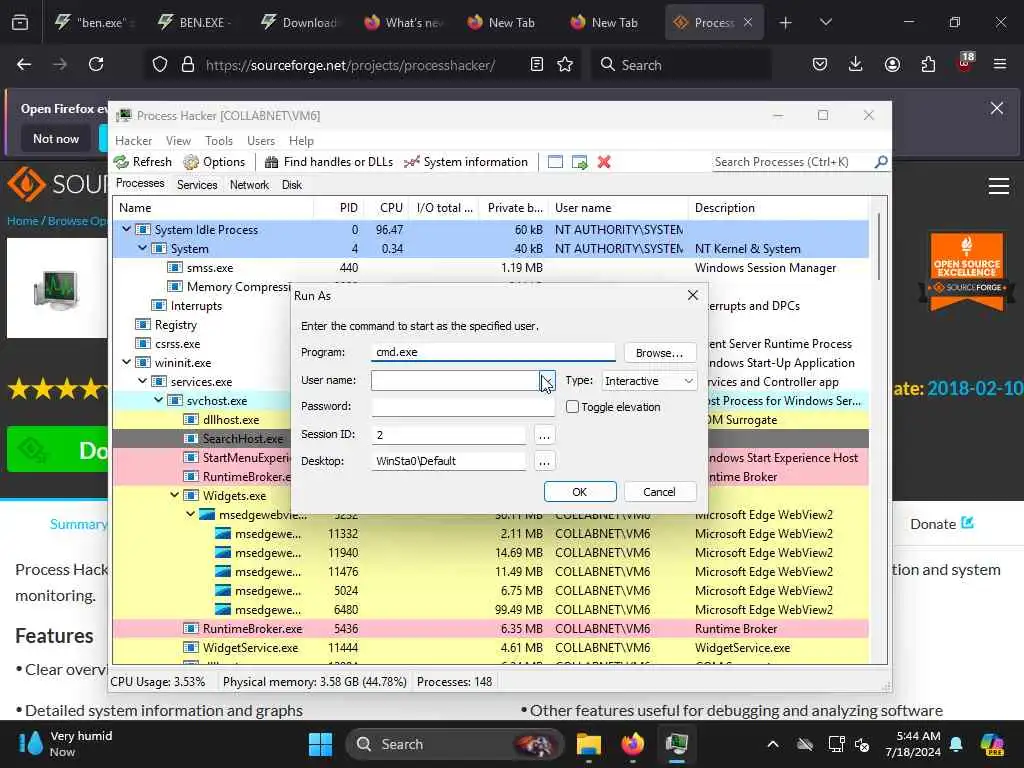Open Firefox downloads icon

point(856,64)
